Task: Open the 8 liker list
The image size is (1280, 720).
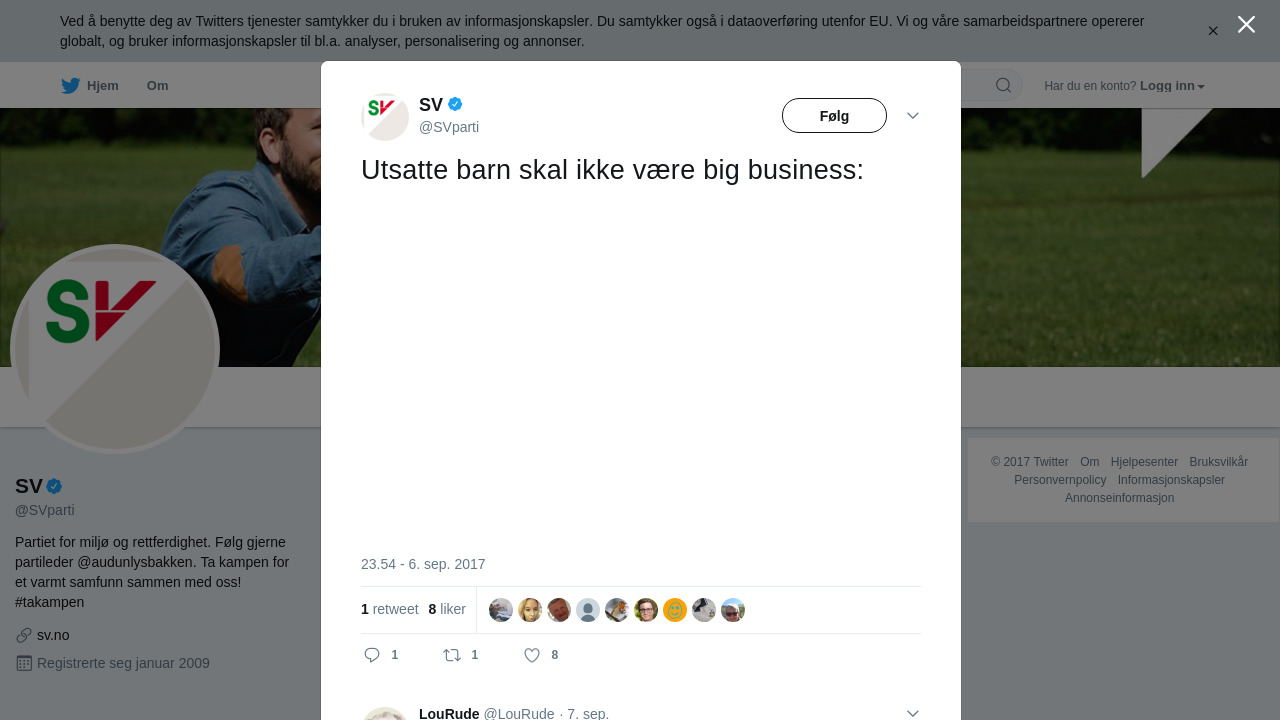Action: pyautogui.click(x=447, y=609)
